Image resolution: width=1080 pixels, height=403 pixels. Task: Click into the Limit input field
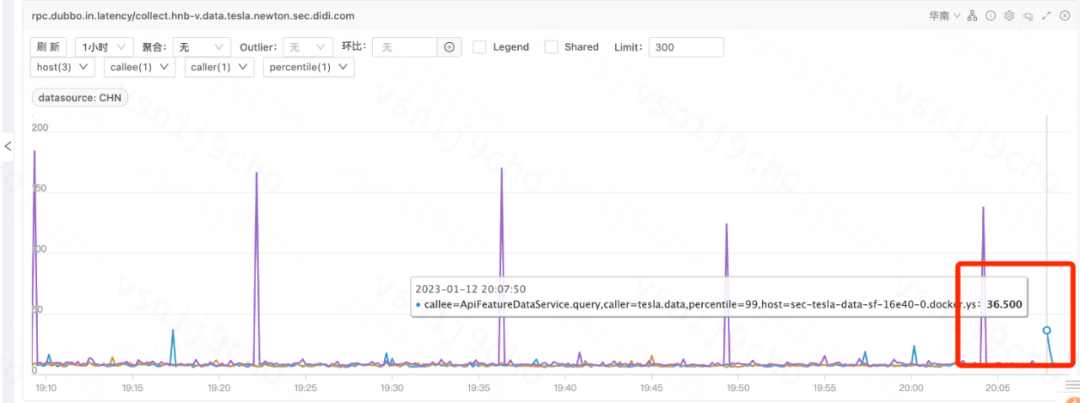coord(685,47)
